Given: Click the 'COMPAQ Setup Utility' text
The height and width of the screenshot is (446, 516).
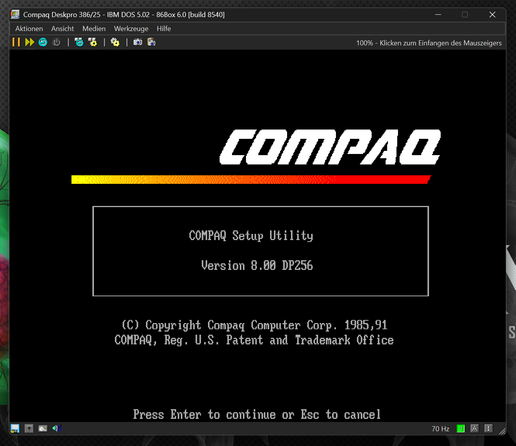Looking at the screenshot, I should [x=251, y=236].
